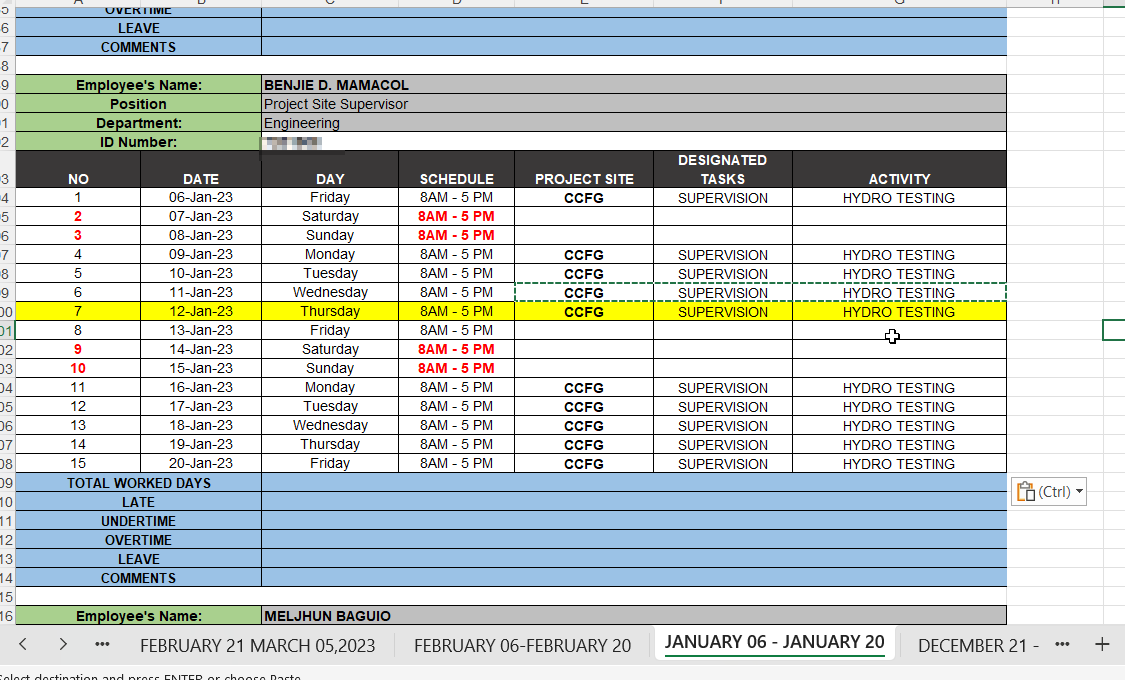The width and height of the screenshot is (1125, 680).
Task: Add a new sheet with plus icon
Action: coord(1101,644)
